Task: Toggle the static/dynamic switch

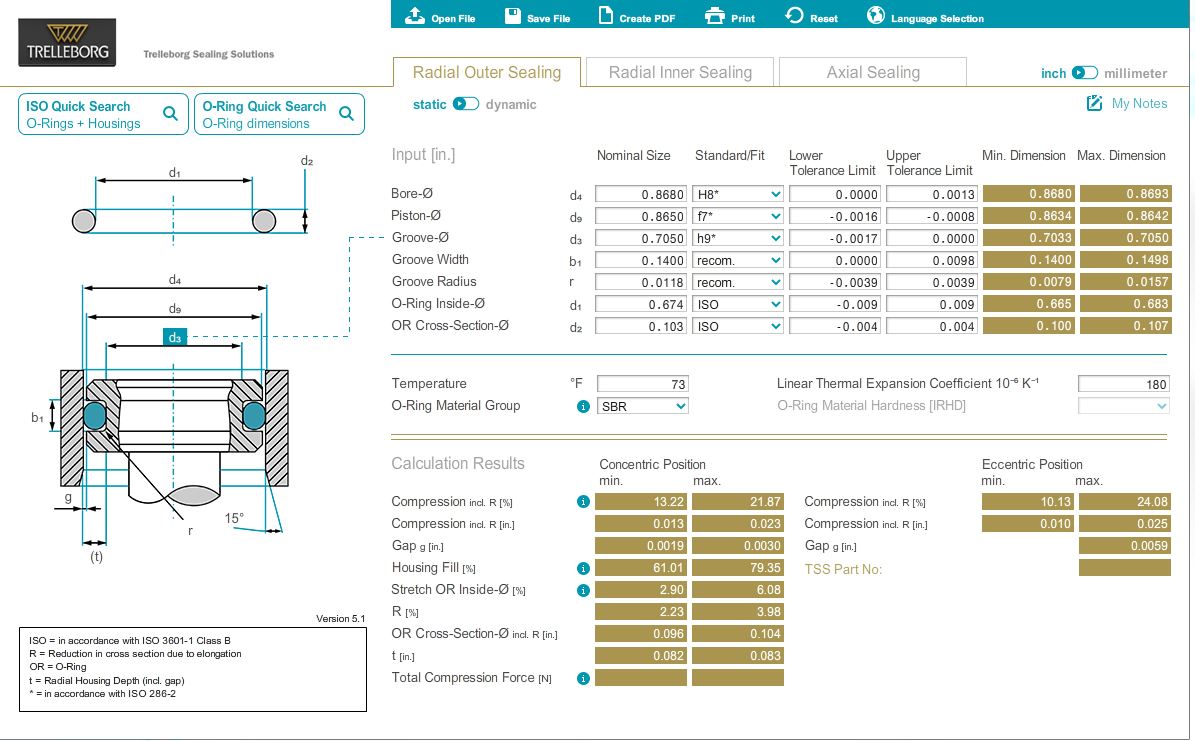Action: pyautogui.click(x=466, y=104)
